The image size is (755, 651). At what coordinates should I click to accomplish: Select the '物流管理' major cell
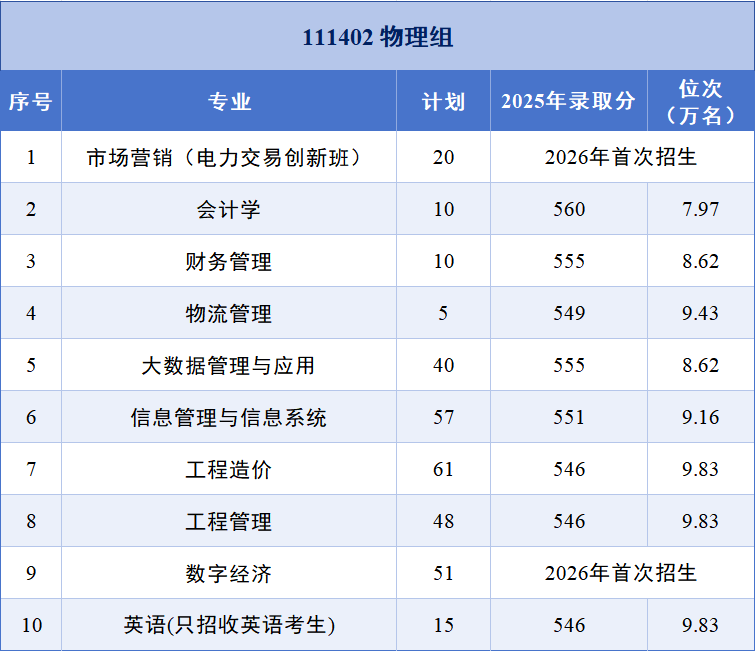click(x=229, y=313)
